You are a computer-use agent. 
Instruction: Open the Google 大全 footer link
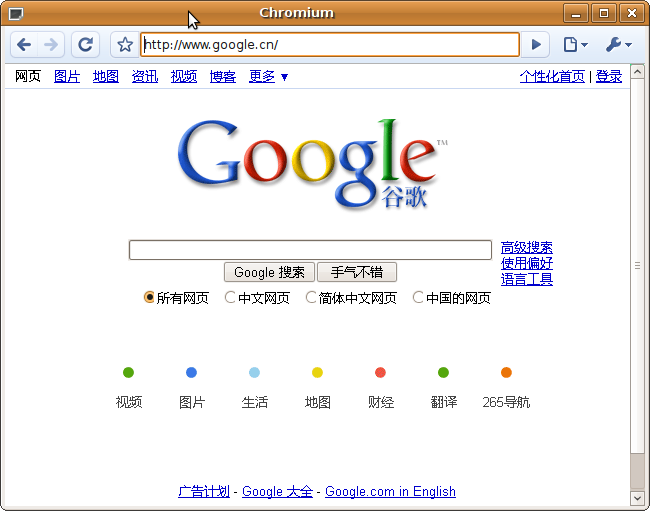click(x=277, y=492)
